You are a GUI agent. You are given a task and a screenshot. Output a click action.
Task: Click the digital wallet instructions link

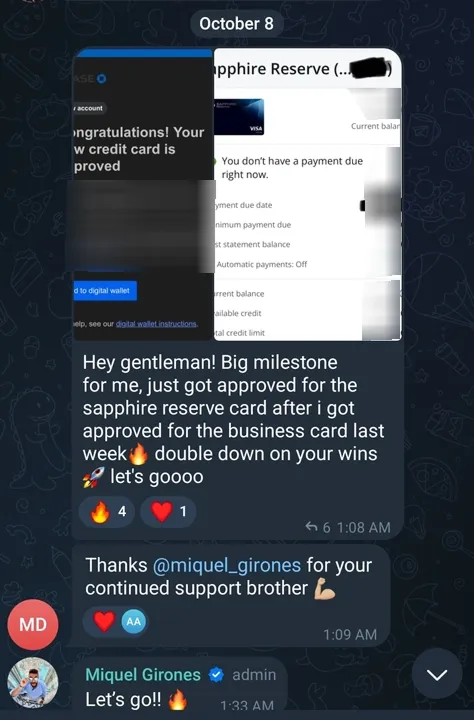tap(156, 324)
